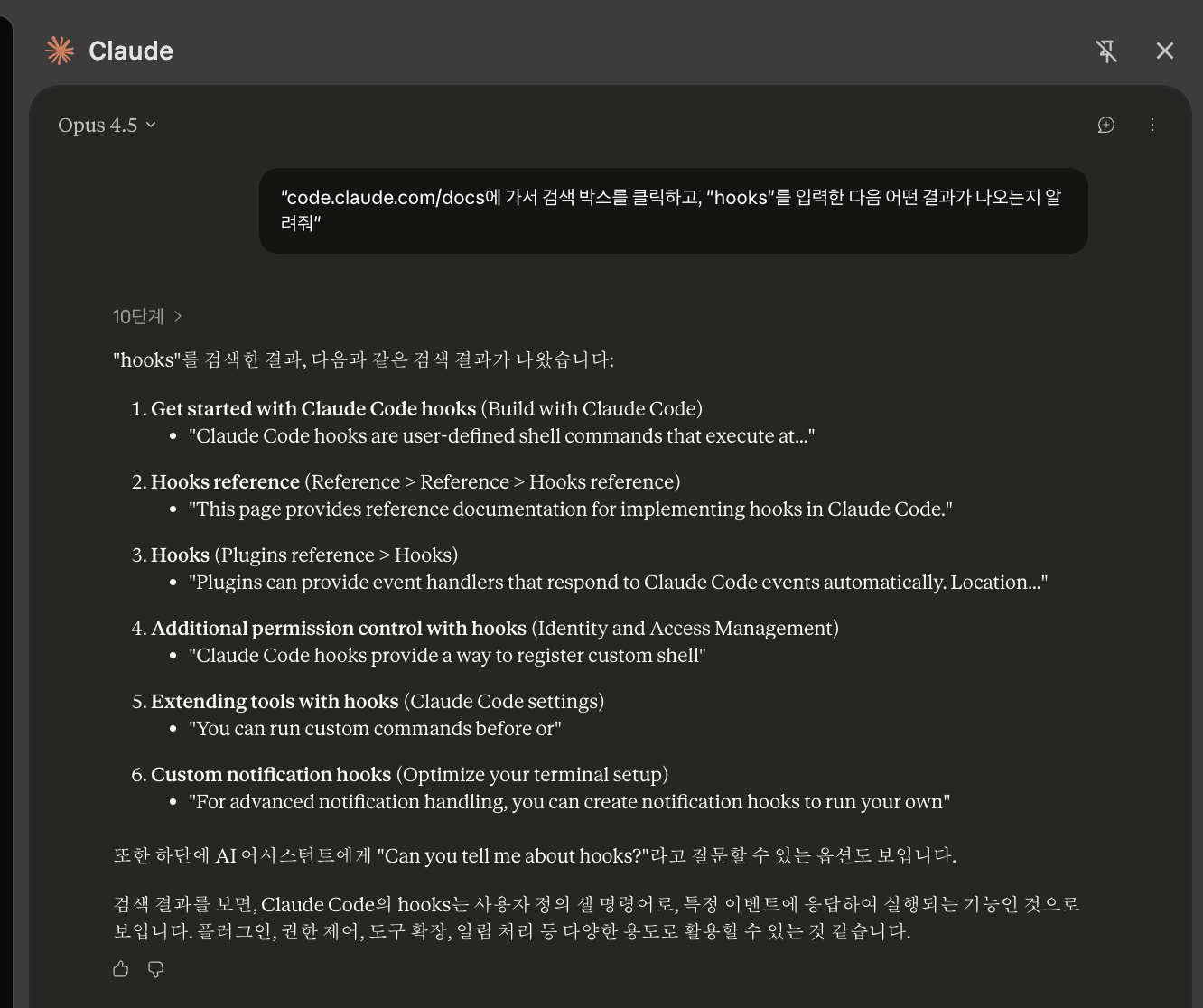1203x1008 pixels.
Task: Close the Claude panel
Action: 1165,51
